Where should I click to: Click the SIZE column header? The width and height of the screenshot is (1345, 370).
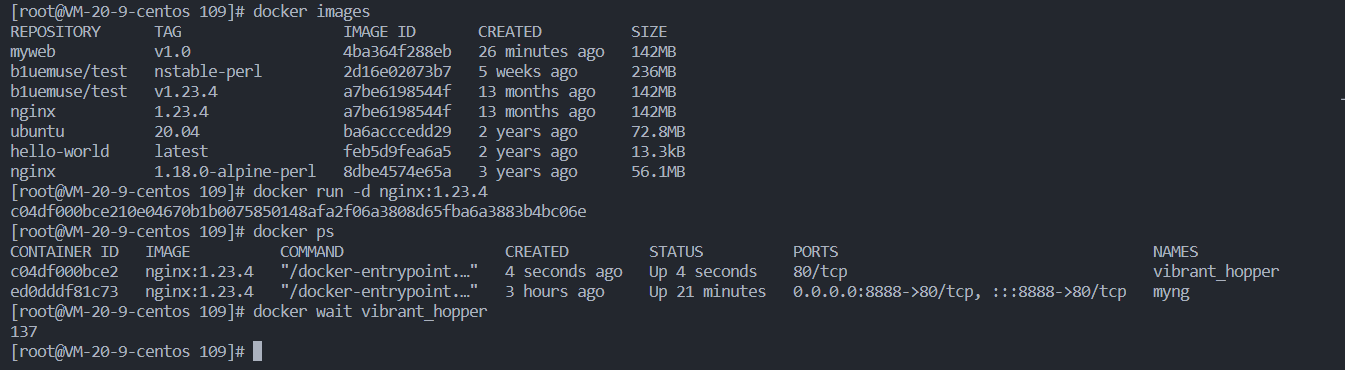(649, 32)
